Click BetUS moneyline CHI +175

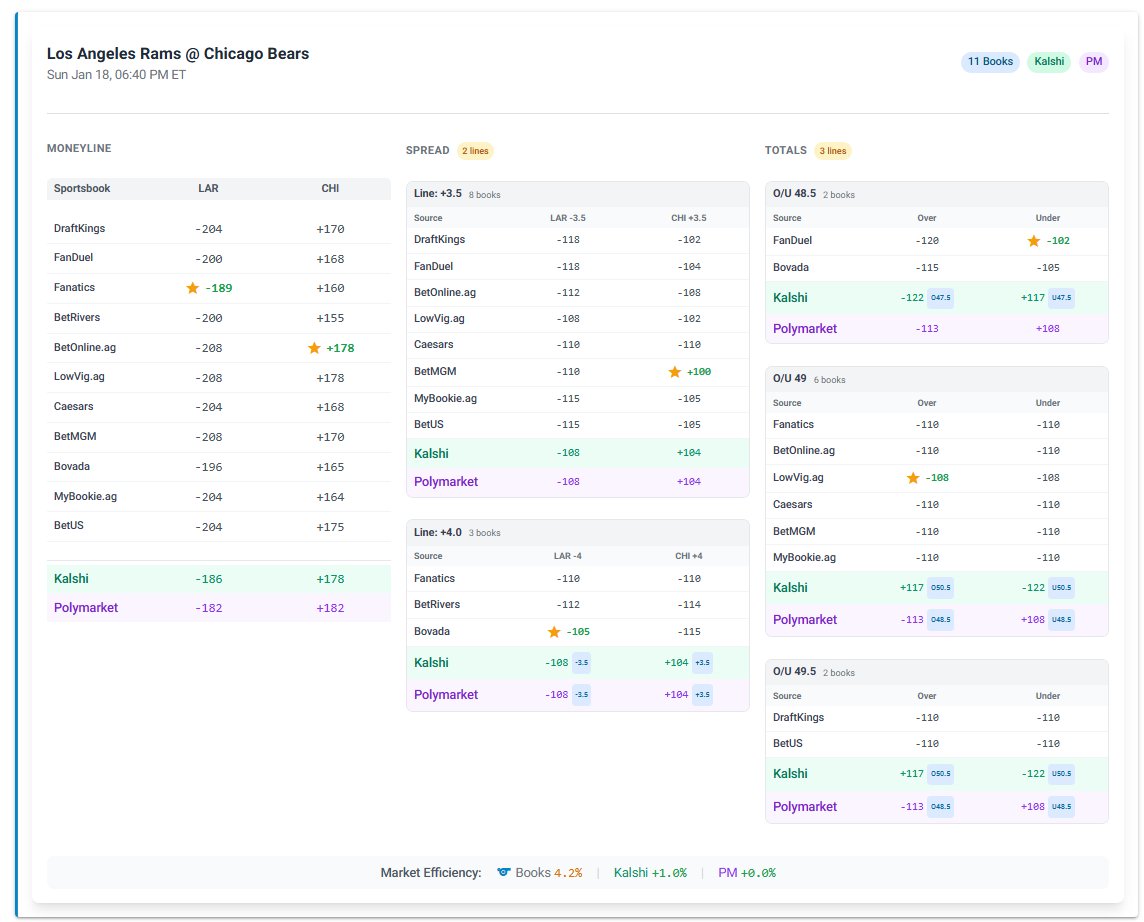click(x=331, y=527)
